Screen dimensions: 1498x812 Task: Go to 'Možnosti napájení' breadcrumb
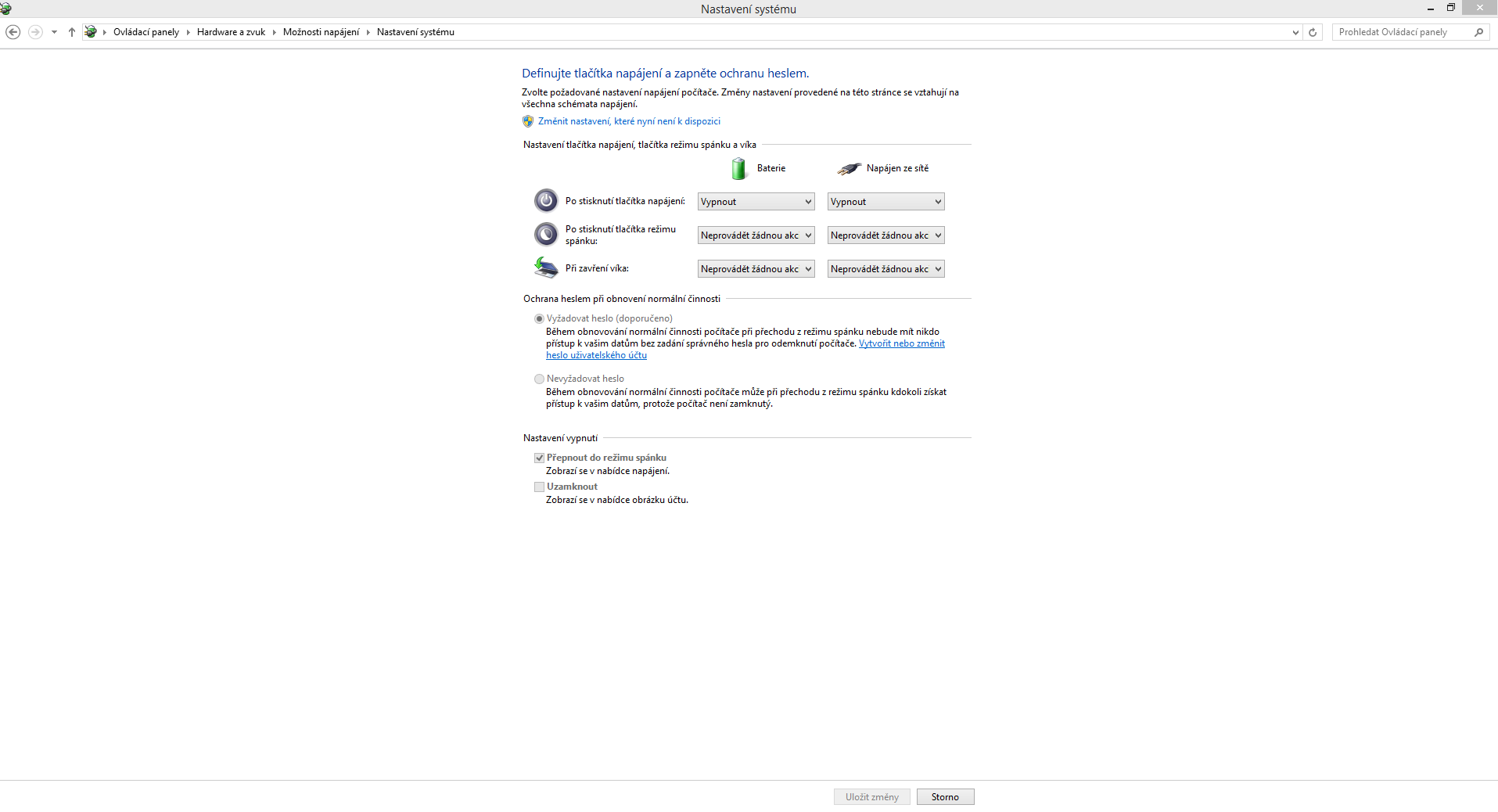(321, 32)
